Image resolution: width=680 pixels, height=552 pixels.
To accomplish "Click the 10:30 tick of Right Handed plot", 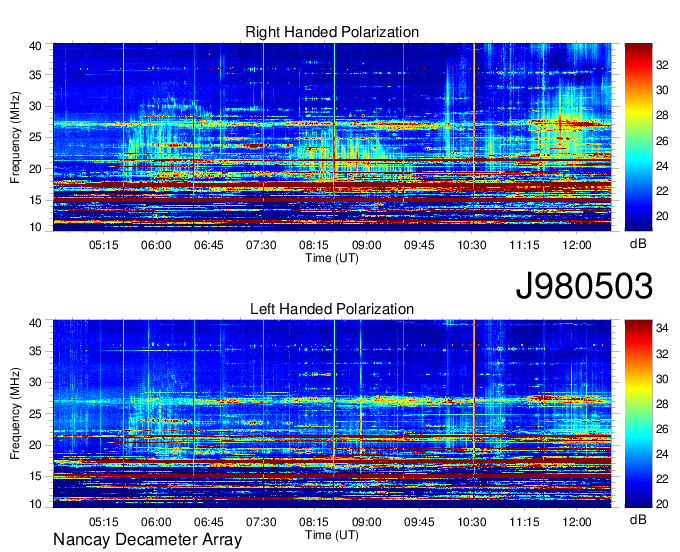I will pos(472,245).
